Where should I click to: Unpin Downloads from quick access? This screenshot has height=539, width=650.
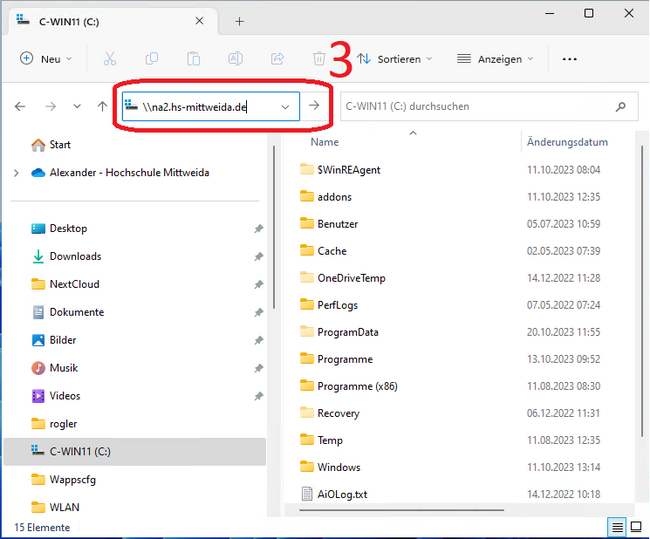pos(258,257)
